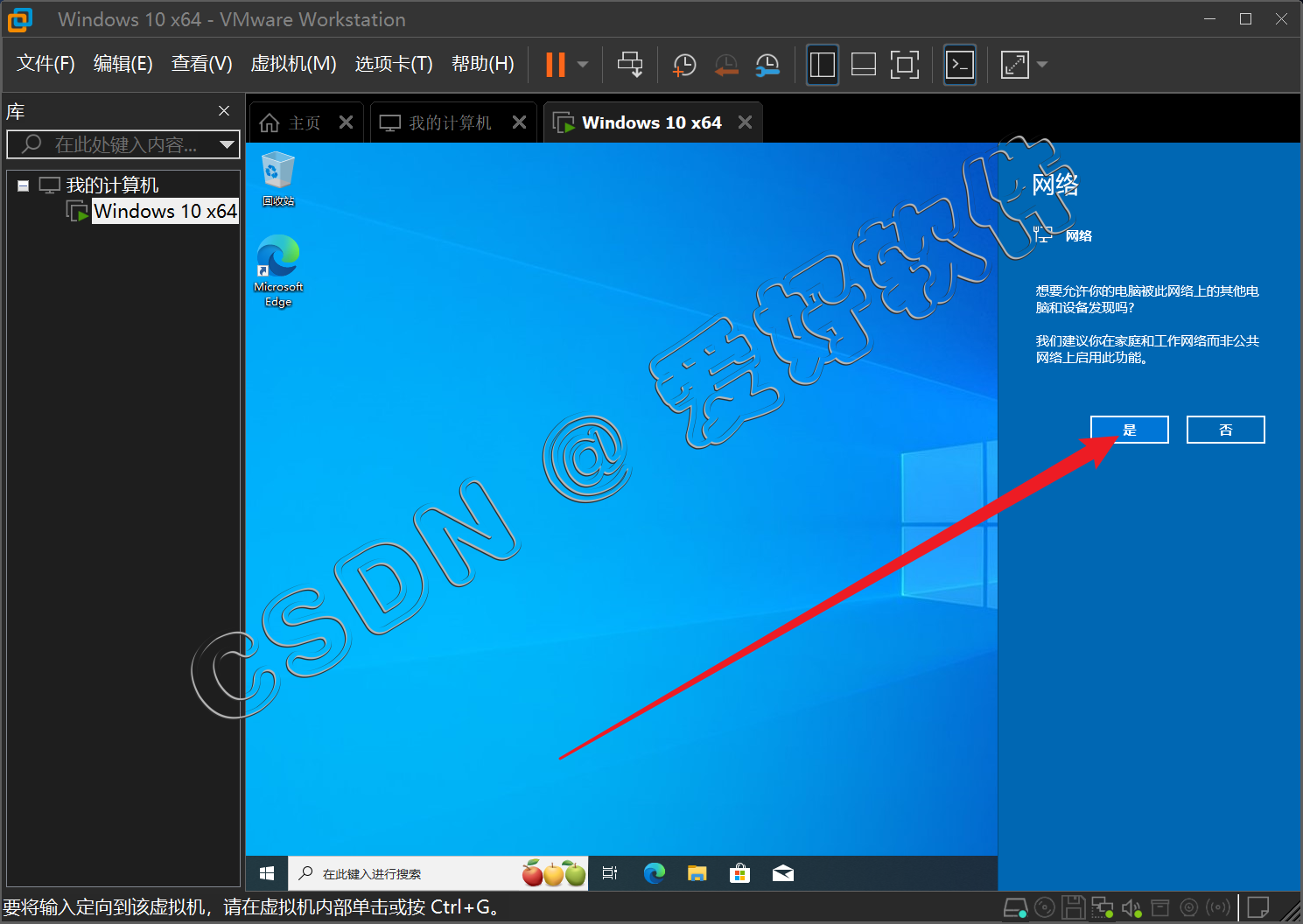The image size is (1303, 924).
Task: Revert the virtual machine to a snapshot
Action: (725, 65)
